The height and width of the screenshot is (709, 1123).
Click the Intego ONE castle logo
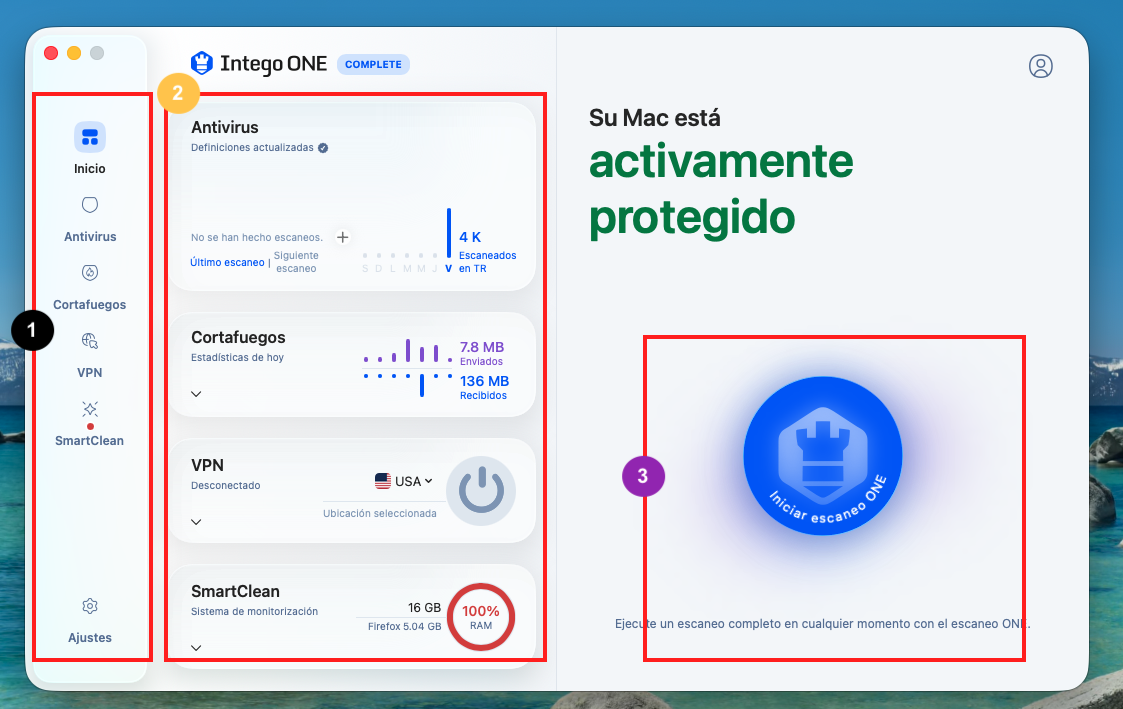coord(202,64)
